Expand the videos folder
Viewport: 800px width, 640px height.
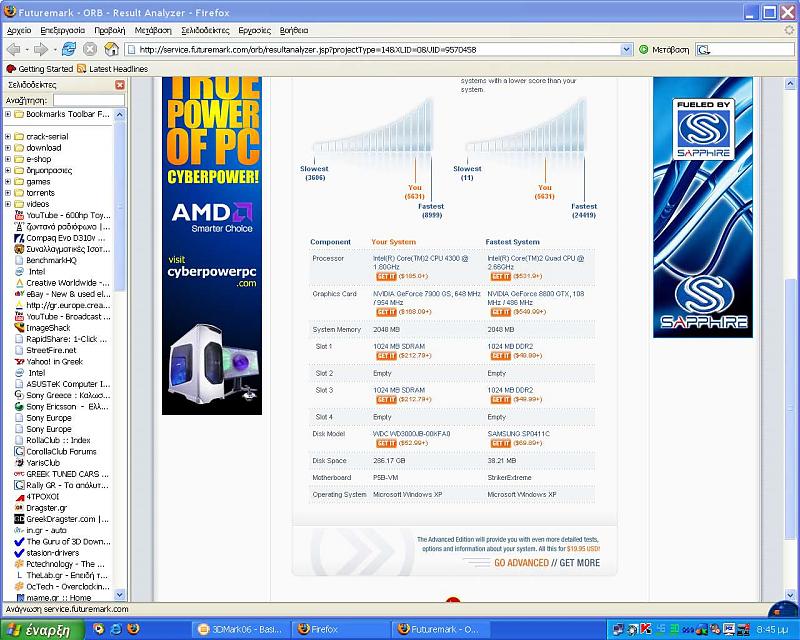pyautogui.click(x=8, y=204)
